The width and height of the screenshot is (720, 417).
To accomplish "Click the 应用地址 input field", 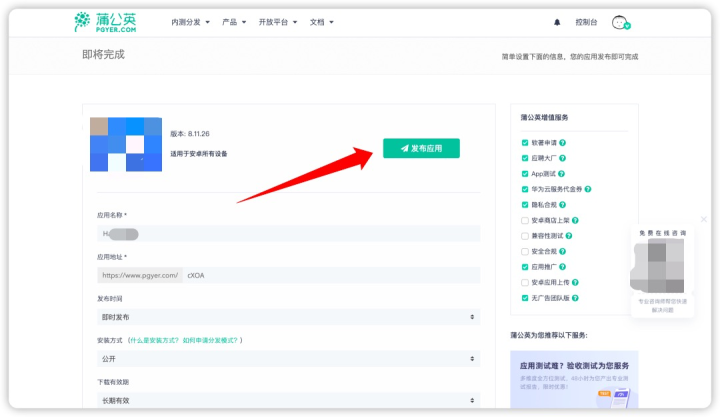I will (331, 275).
